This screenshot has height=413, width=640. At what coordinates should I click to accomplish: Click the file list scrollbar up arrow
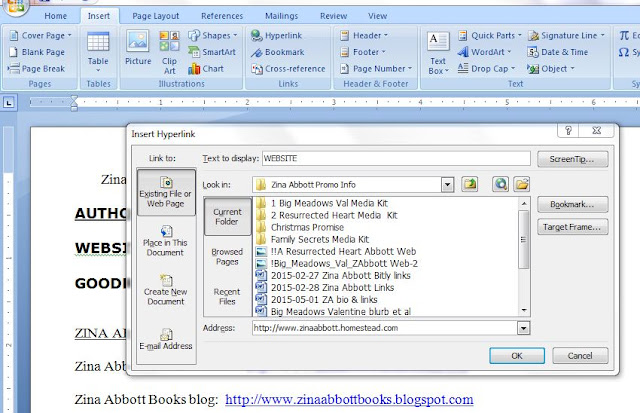pyautogui.click(x=524, y=203)
